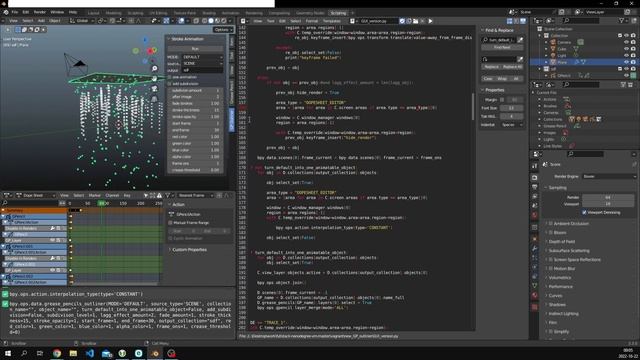Viewport: 640px width, 360px height.
Task: Toggle Manual Frame Range checkbox
Action: click(170, 223)
